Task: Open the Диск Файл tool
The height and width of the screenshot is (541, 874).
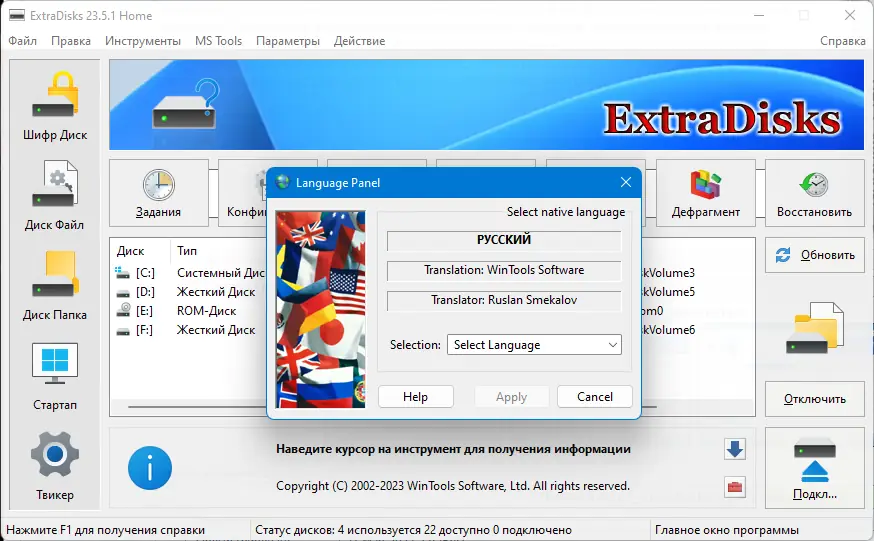Action: (55, 196)
